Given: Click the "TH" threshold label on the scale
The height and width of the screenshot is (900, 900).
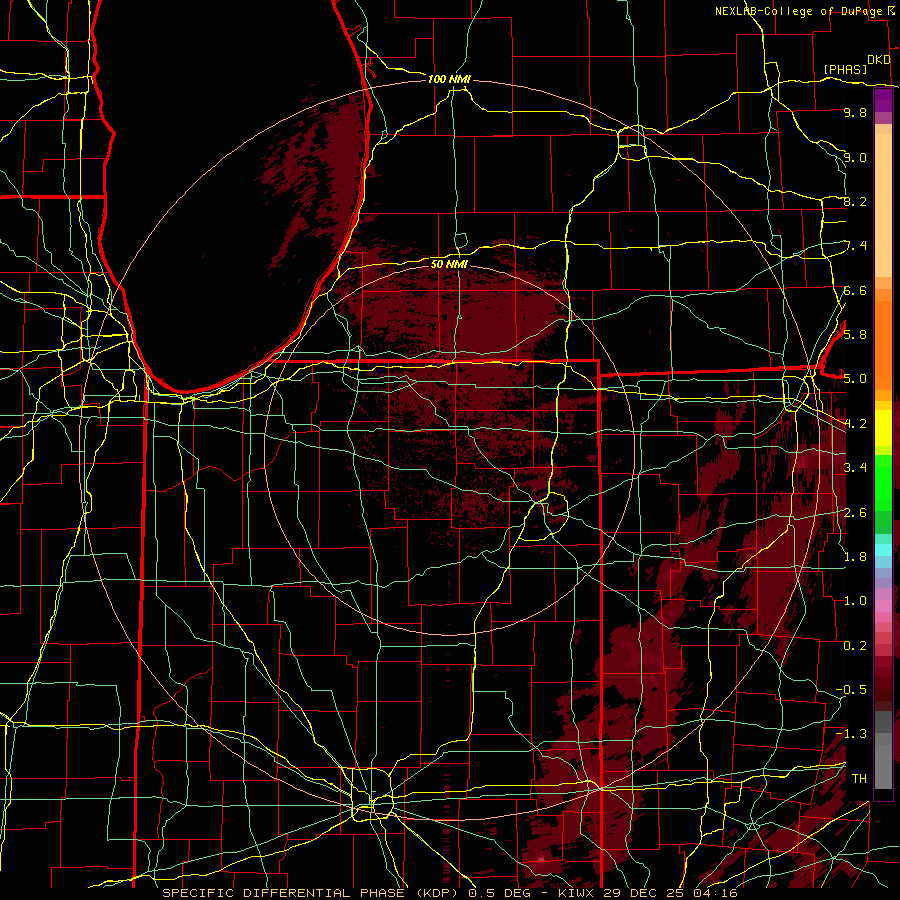Looking at the screenshot, I should tap(859, 778).
